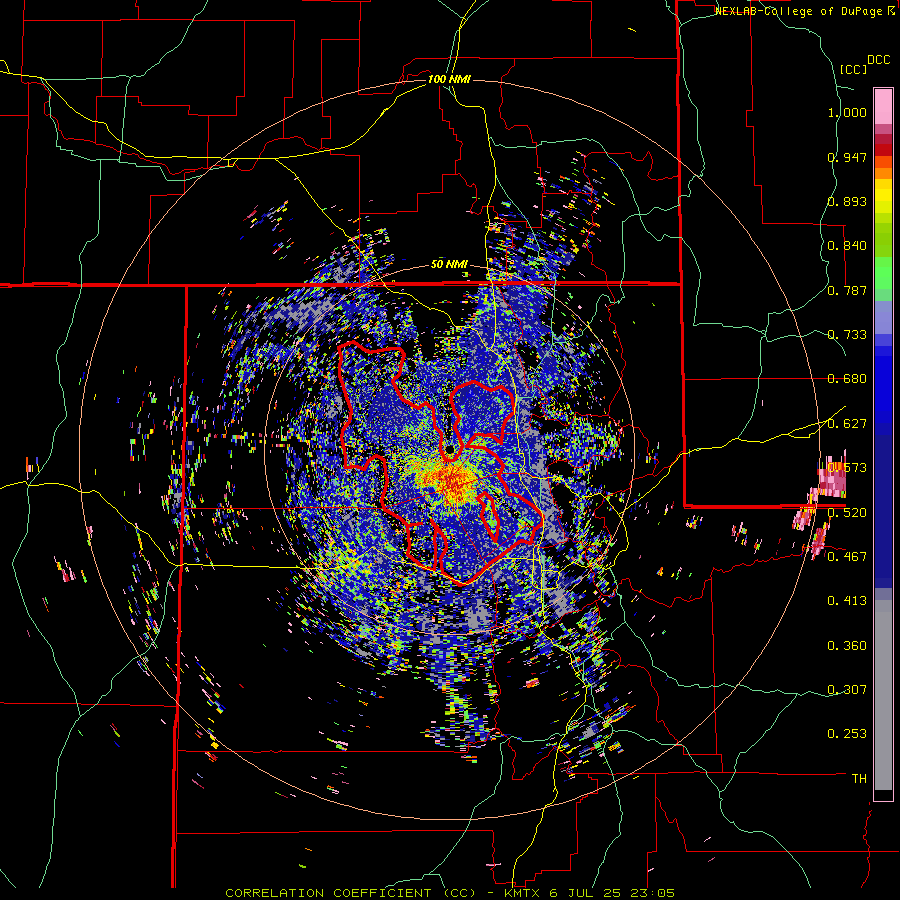Click the KMTX radar site black dot

tap(449, 449)
